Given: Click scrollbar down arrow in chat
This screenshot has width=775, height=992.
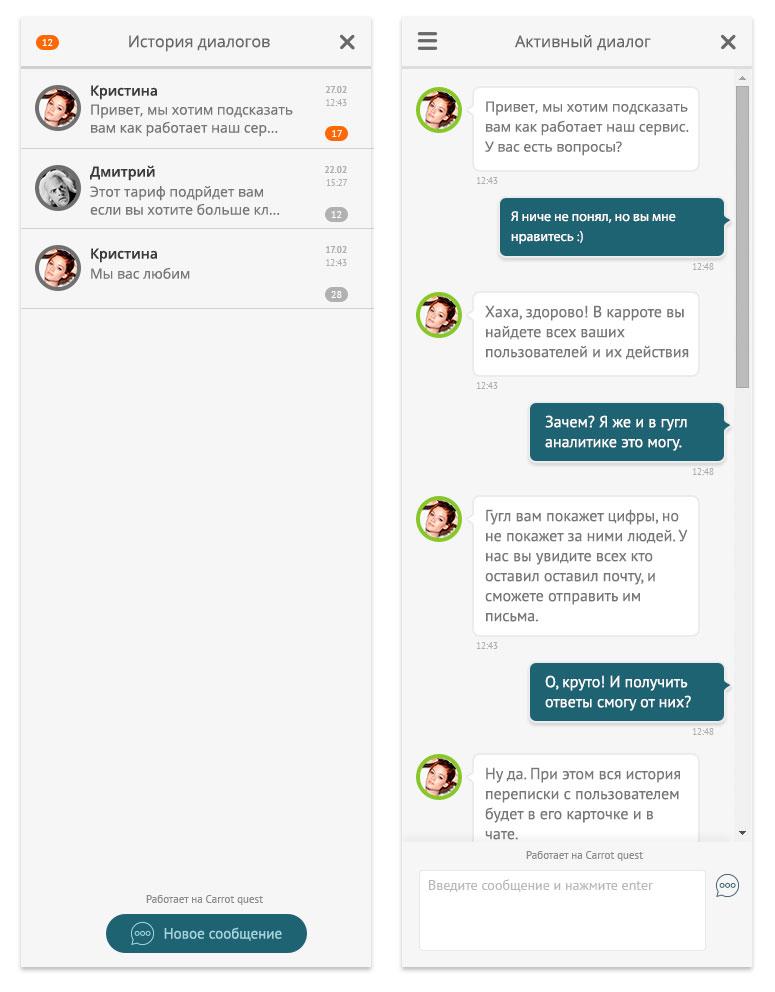Looking at the screenshot, I should click(x=742, y=832).
